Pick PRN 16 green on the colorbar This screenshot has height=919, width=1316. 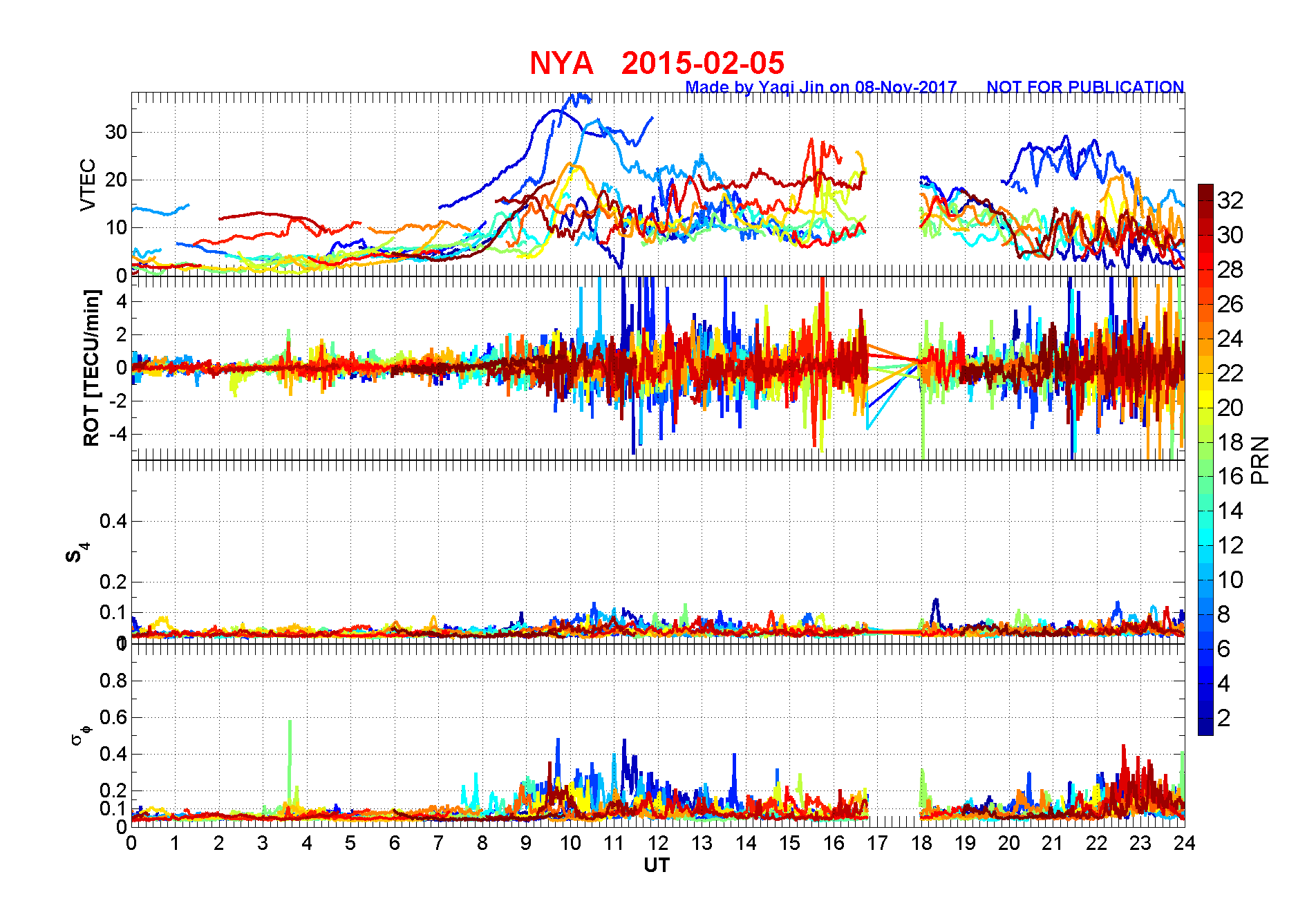1205,476
